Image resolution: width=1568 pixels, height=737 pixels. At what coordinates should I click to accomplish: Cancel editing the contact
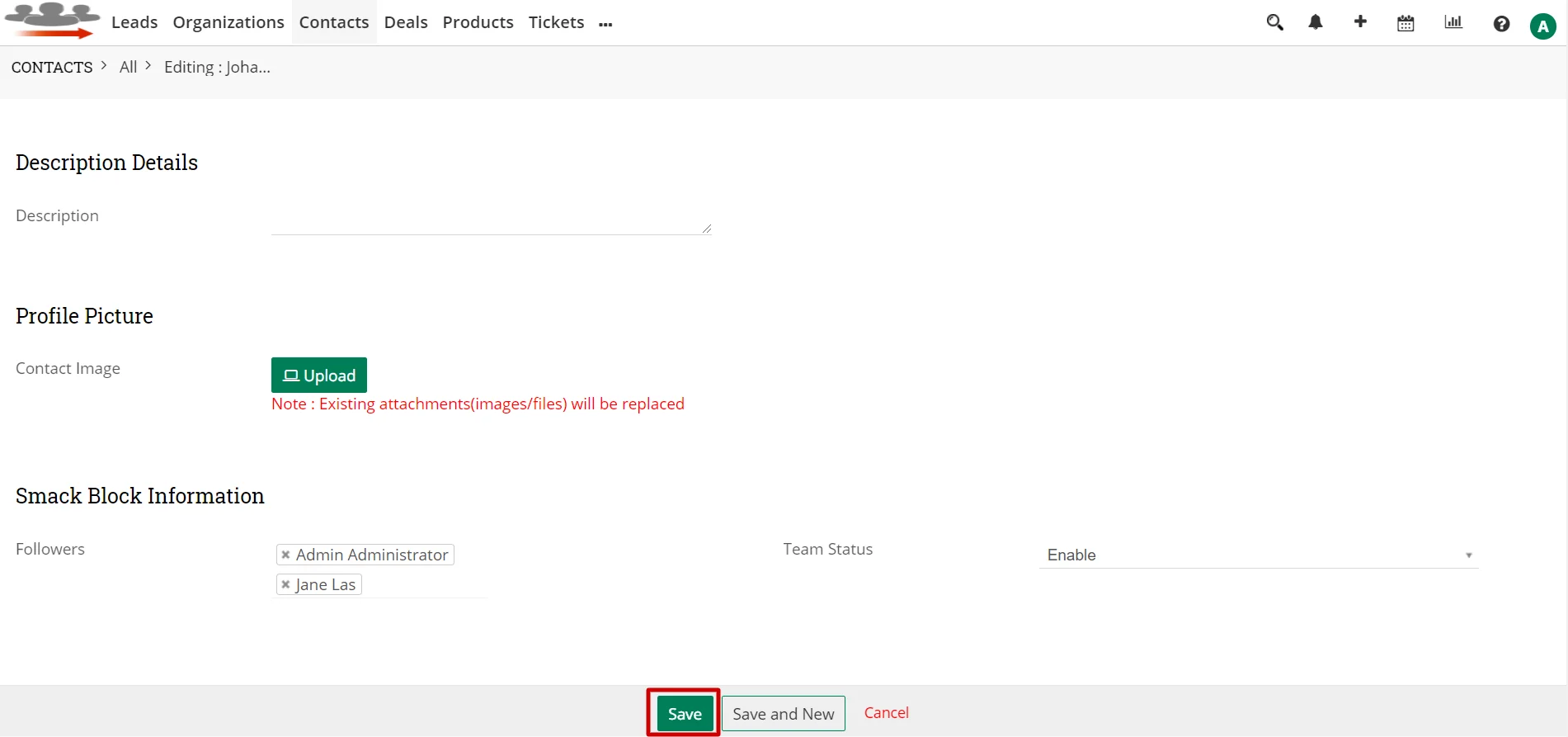pos(886,712)
